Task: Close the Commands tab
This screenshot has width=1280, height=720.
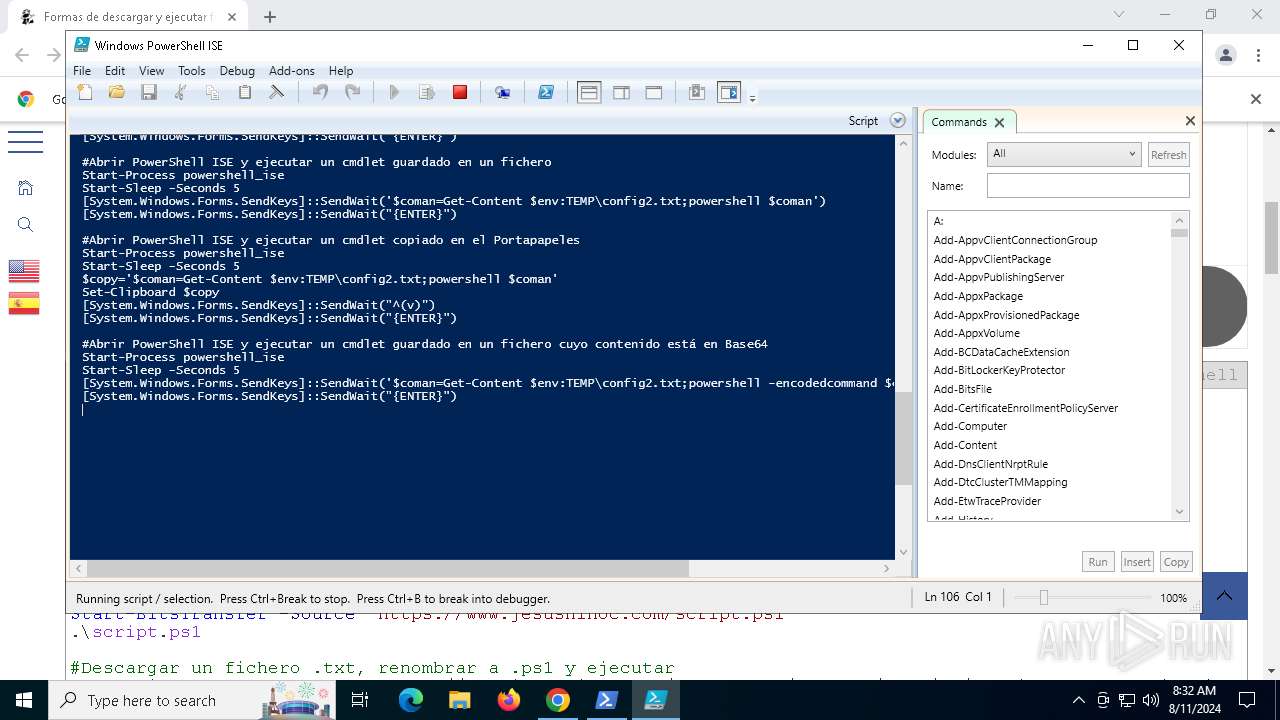Action: (x=999, y=122)
